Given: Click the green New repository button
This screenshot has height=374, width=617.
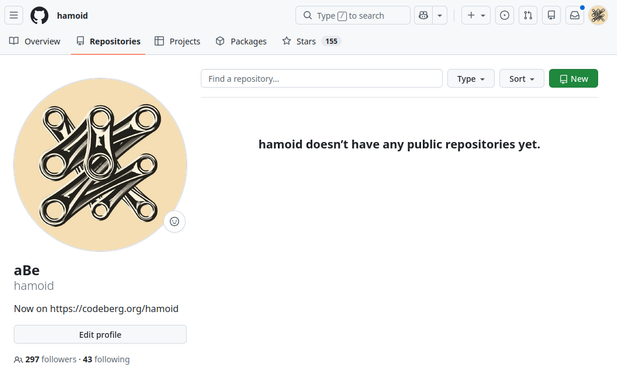Looking at the screenshot, I should (573, 79).
